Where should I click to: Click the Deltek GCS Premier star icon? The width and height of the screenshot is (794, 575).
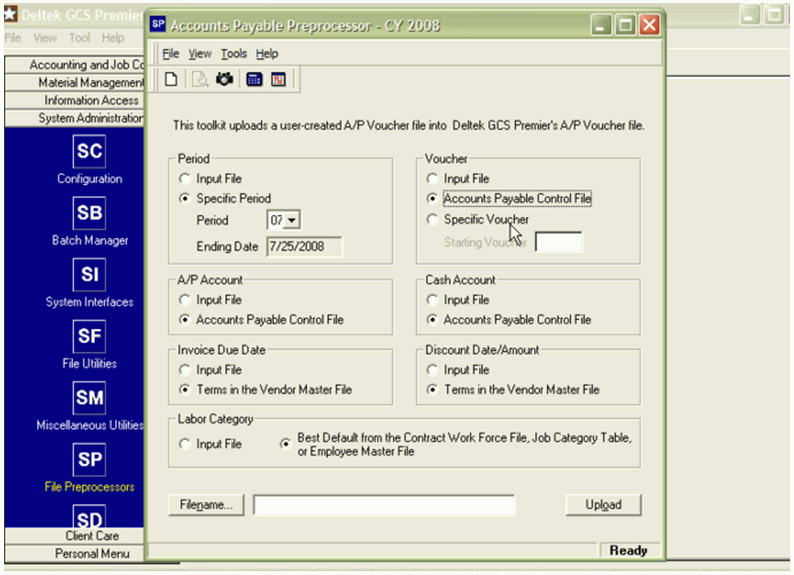click(x=11, y=14)
